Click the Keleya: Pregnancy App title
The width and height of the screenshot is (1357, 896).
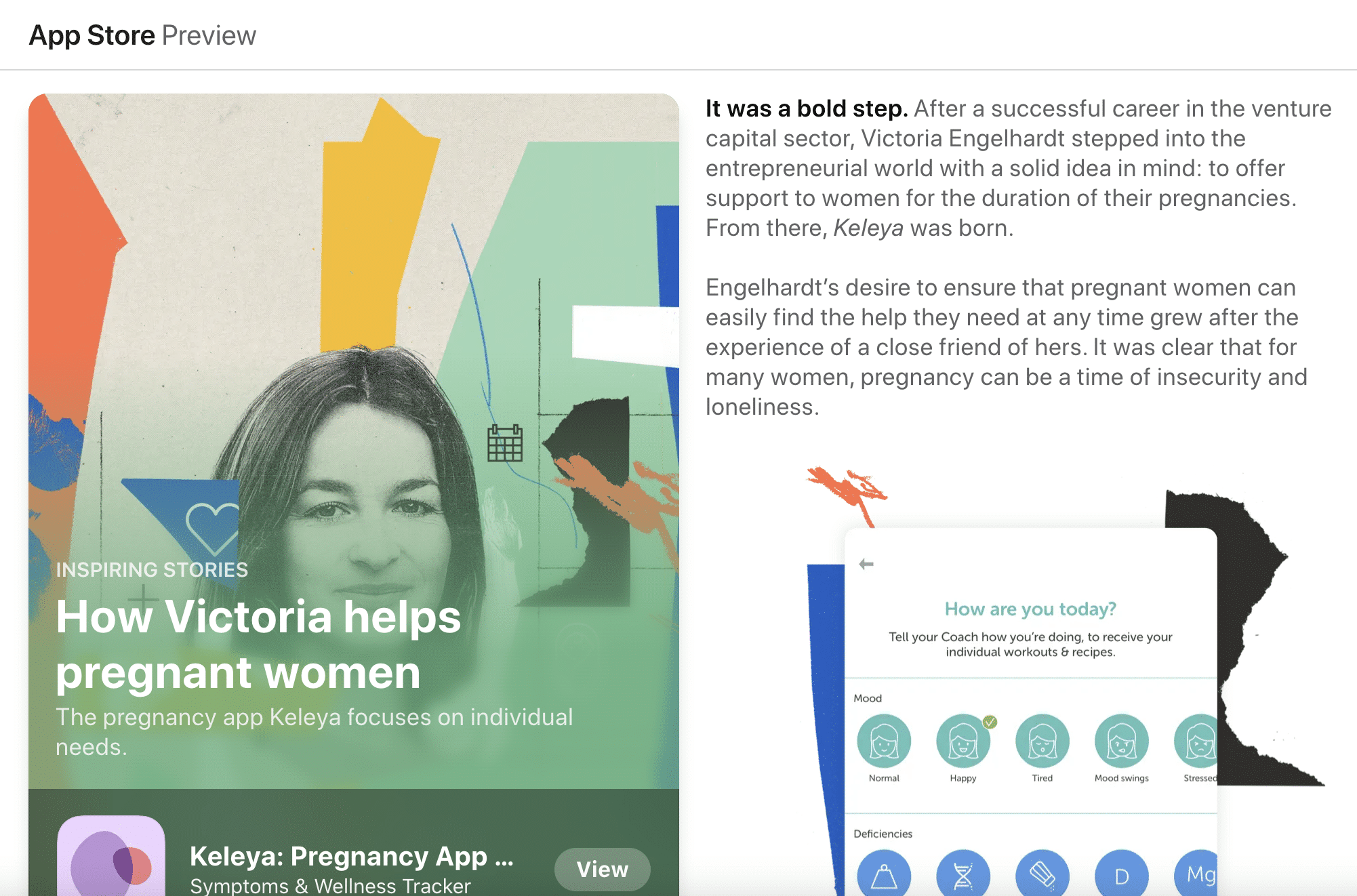(352, 856)
